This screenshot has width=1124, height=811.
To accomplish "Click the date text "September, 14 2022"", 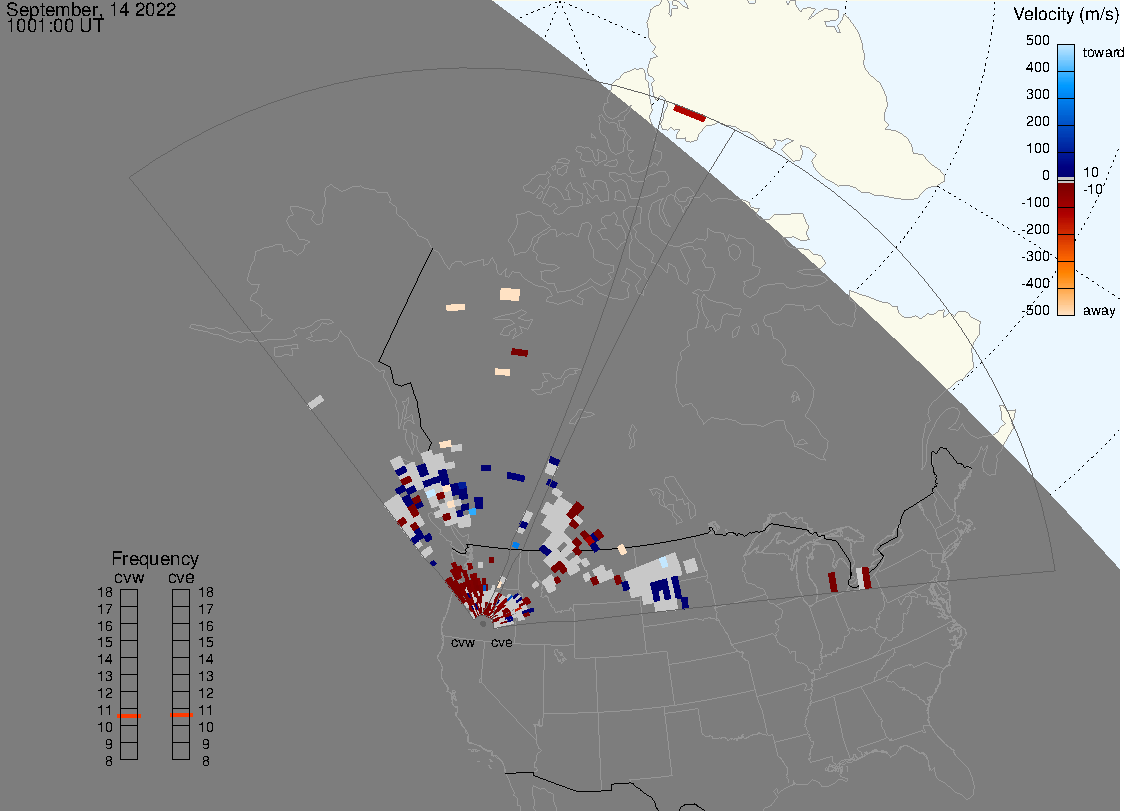I will click(91, 9).
